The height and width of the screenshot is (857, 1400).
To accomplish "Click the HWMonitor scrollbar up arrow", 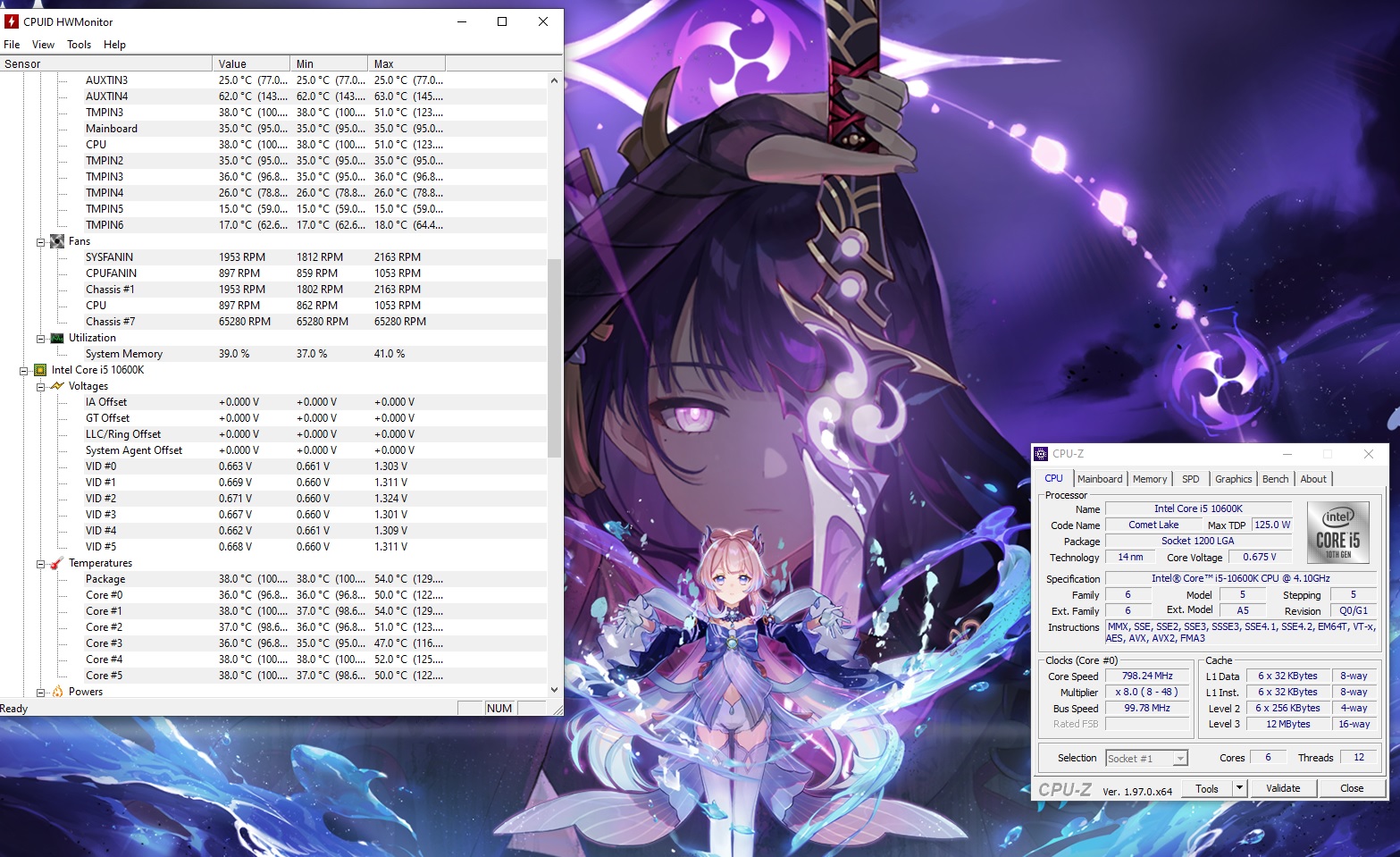I will 554,80.
